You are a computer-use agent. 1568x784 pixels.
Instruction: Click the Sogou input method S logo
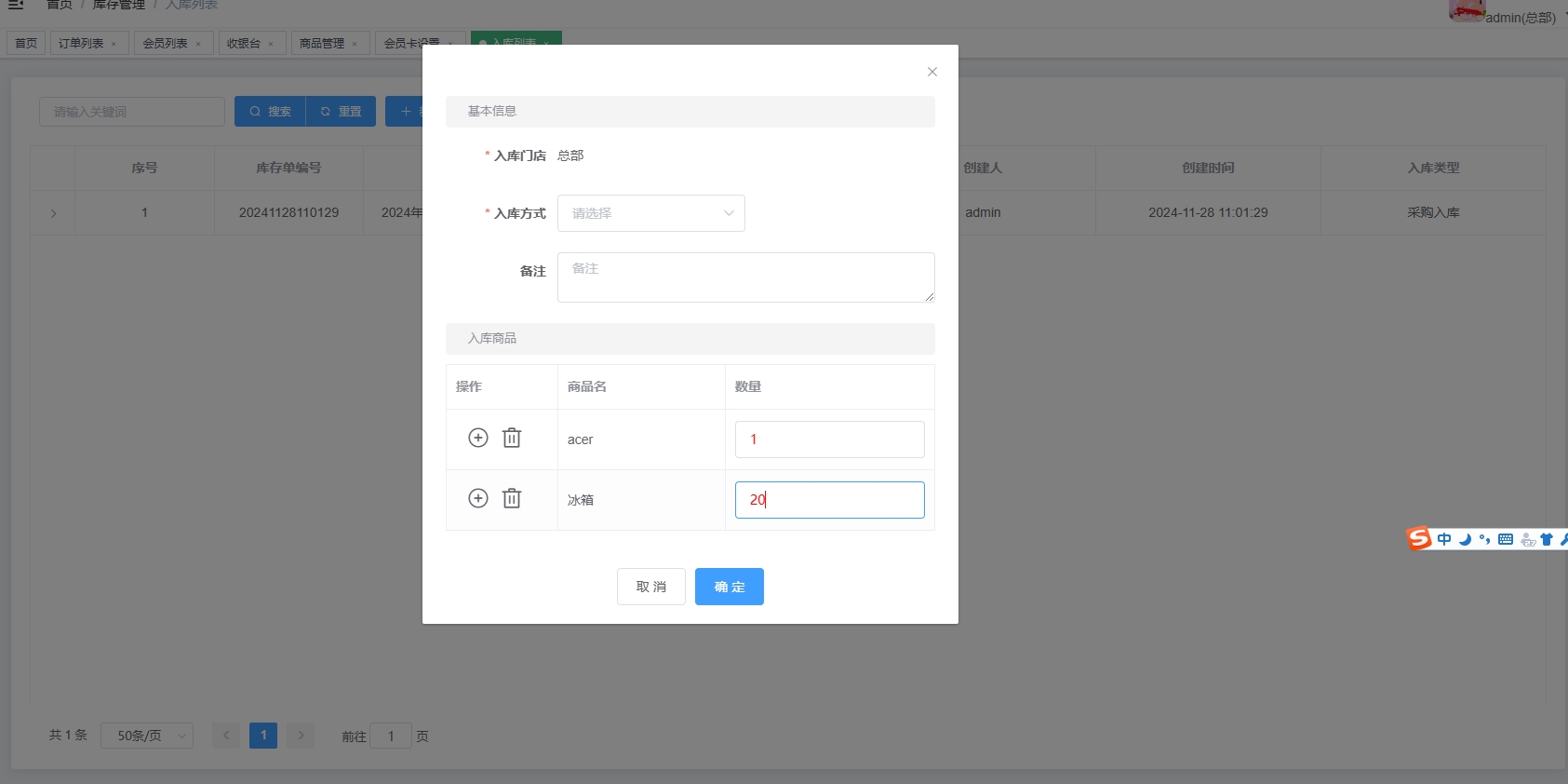1419,538
